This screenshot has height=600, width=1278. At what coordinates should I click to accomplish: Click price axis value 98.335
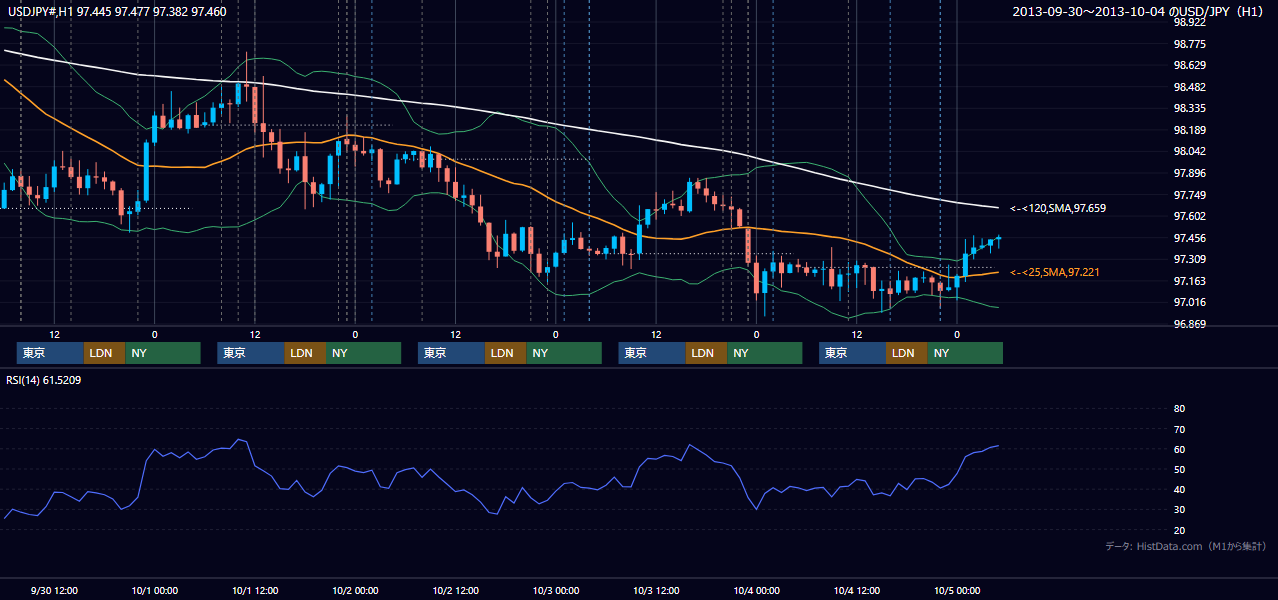[1189, 108]
